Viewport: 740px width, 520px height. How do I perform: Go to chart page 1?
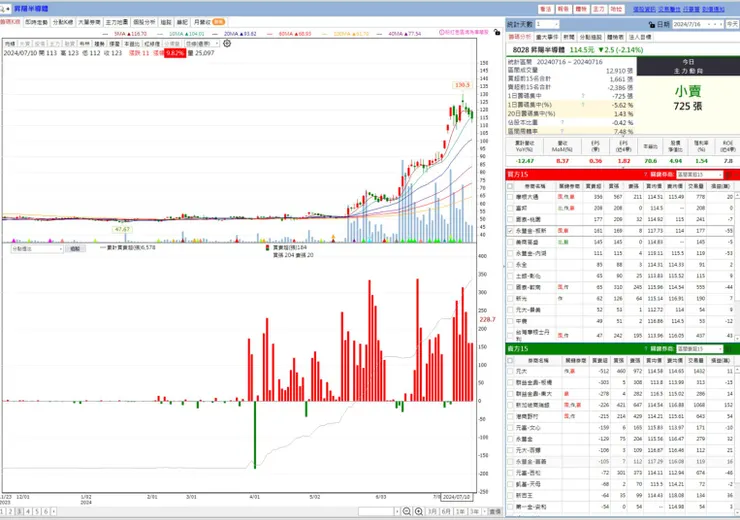(x=1, y=512)
